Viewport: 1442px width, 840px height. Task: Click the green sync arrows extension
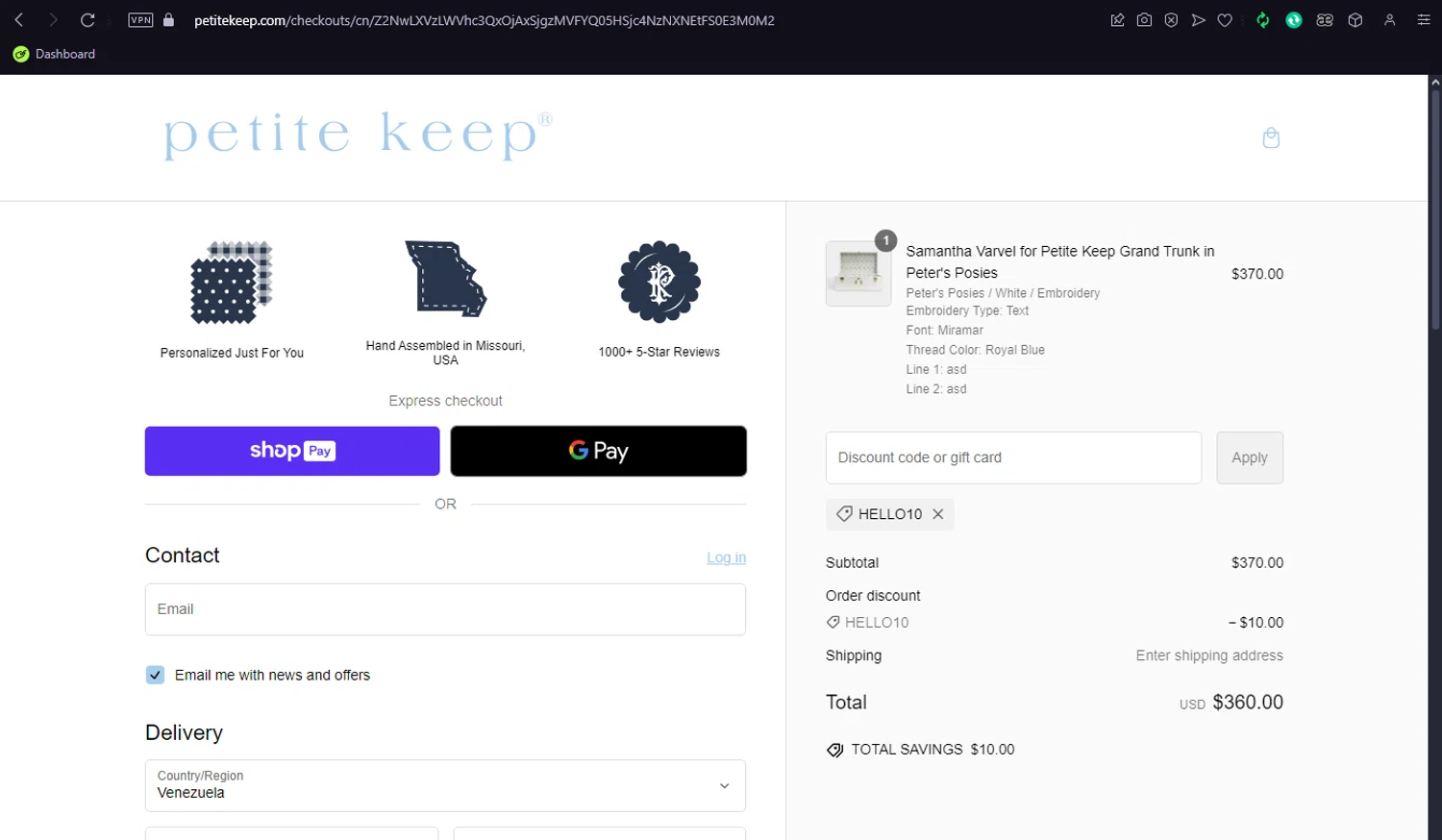pos(1263,20)
